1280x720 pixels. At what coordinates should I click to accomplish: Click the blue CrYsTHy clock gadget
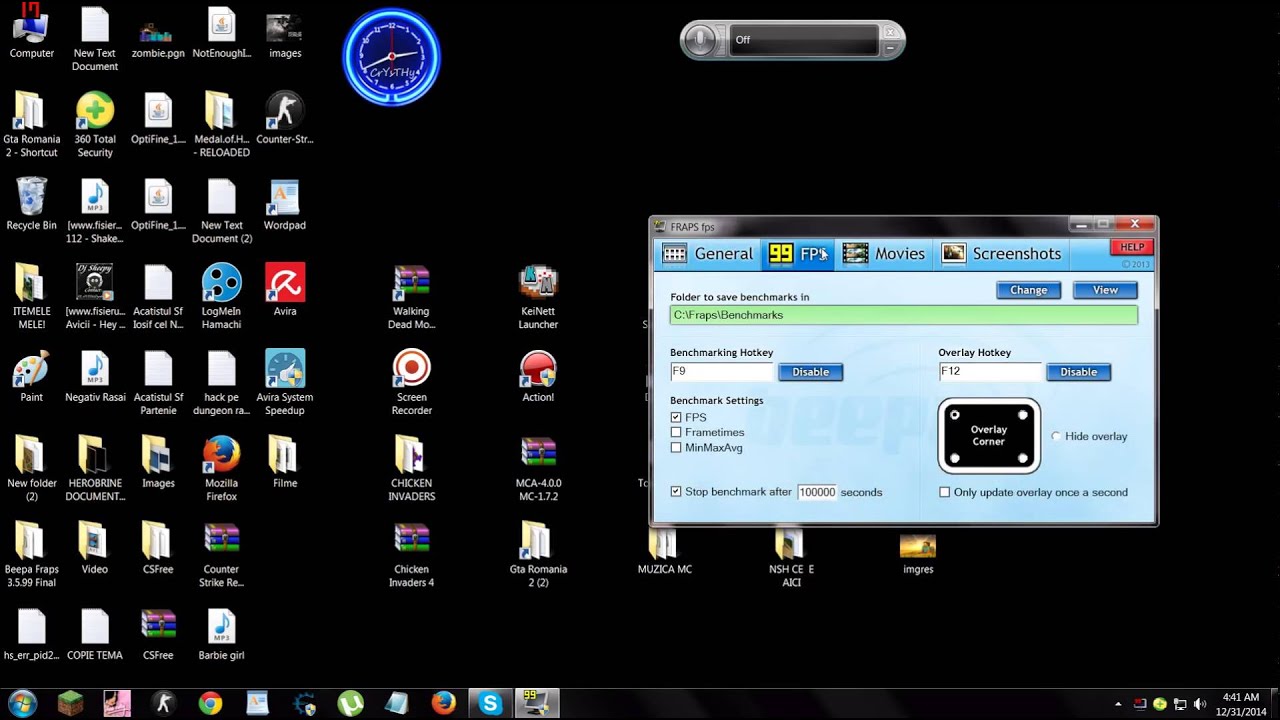coord(391,57)
